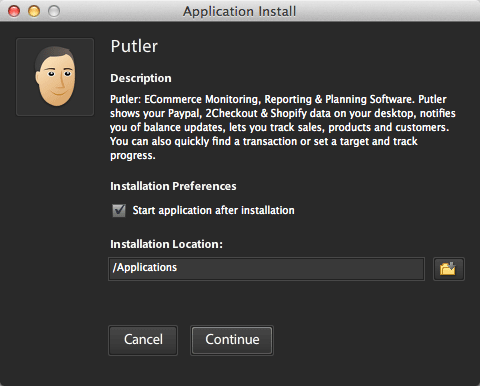Click the 'Start application after installation' label text
Viewport: 480px width, 386px height.
tap(213, 210)
